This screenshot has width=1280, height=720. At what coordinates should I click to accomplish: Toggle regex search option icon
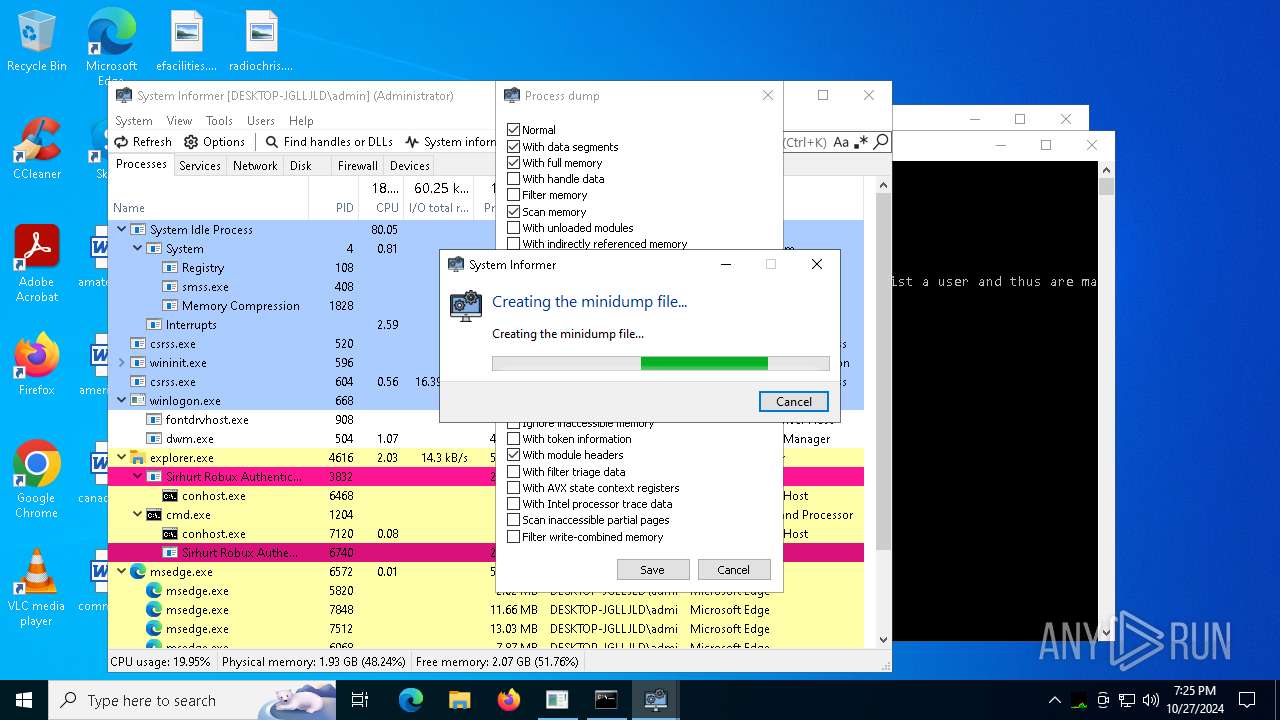click(861, 142)
